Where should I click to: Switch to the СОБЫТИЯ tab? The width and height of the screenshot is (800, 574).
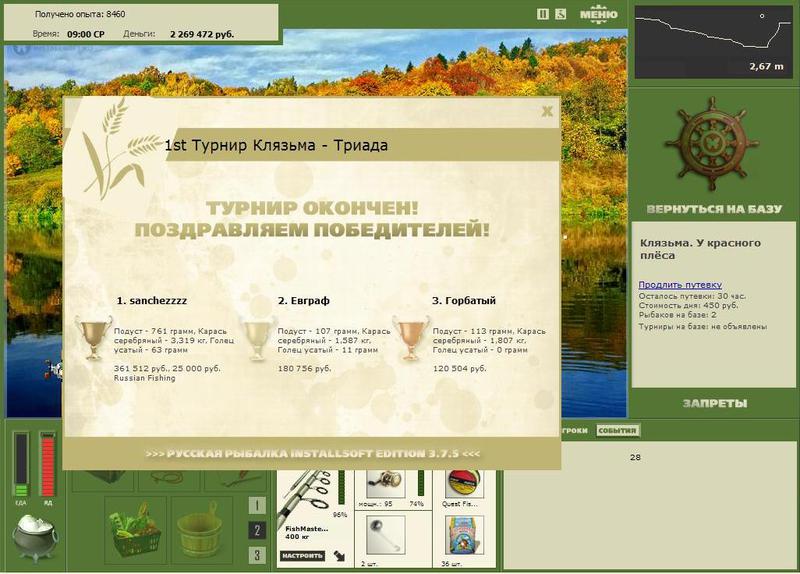617,431
